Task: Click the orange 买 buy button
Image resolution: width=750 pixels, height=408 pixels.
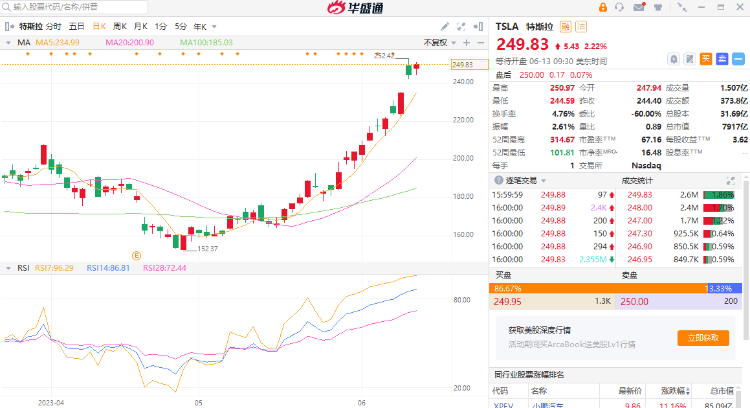Action: point(706,59)
